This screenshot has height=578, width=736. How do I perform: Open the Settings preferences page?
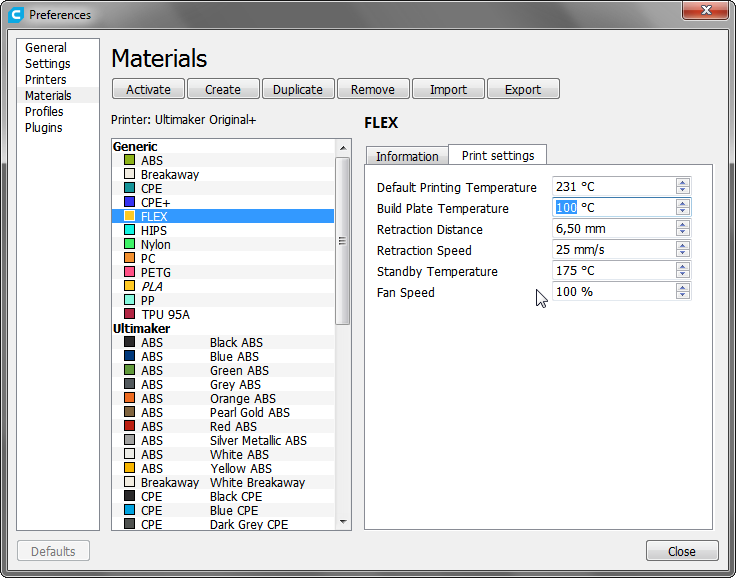click(58, 63)
